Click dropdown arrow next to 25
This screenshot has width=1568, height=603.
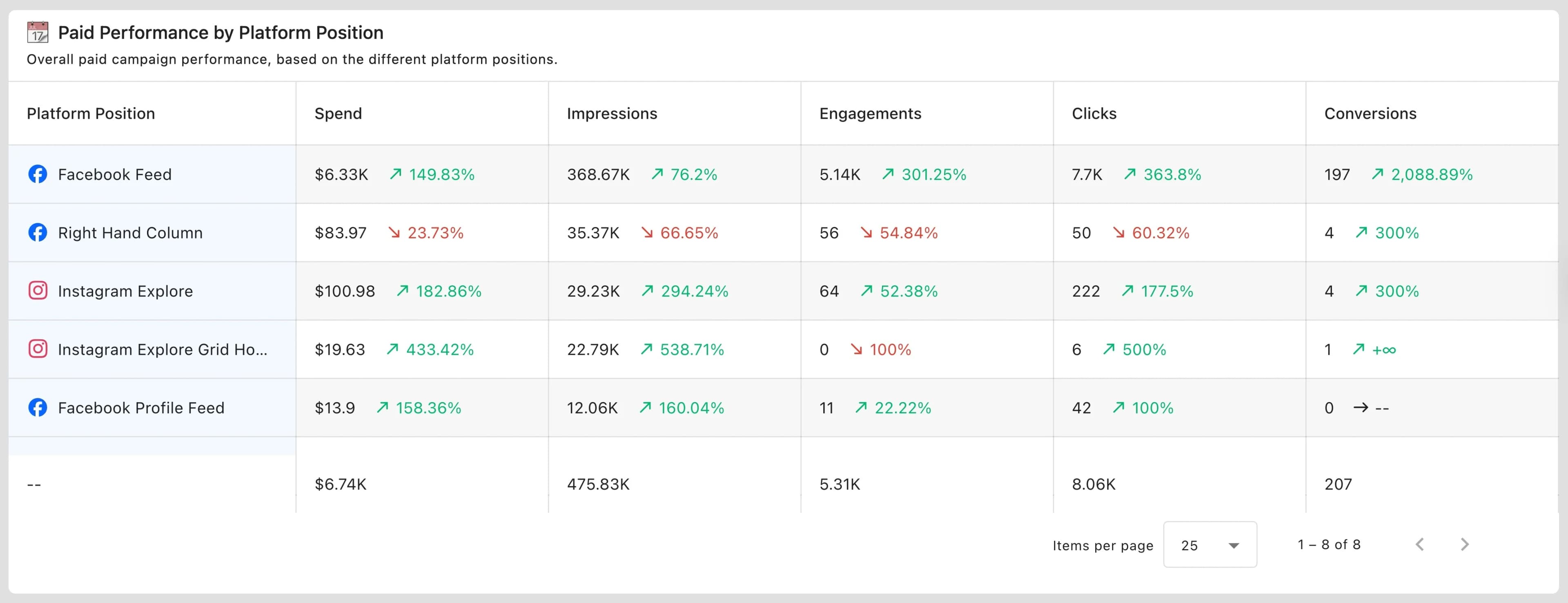pos(1234,545)
